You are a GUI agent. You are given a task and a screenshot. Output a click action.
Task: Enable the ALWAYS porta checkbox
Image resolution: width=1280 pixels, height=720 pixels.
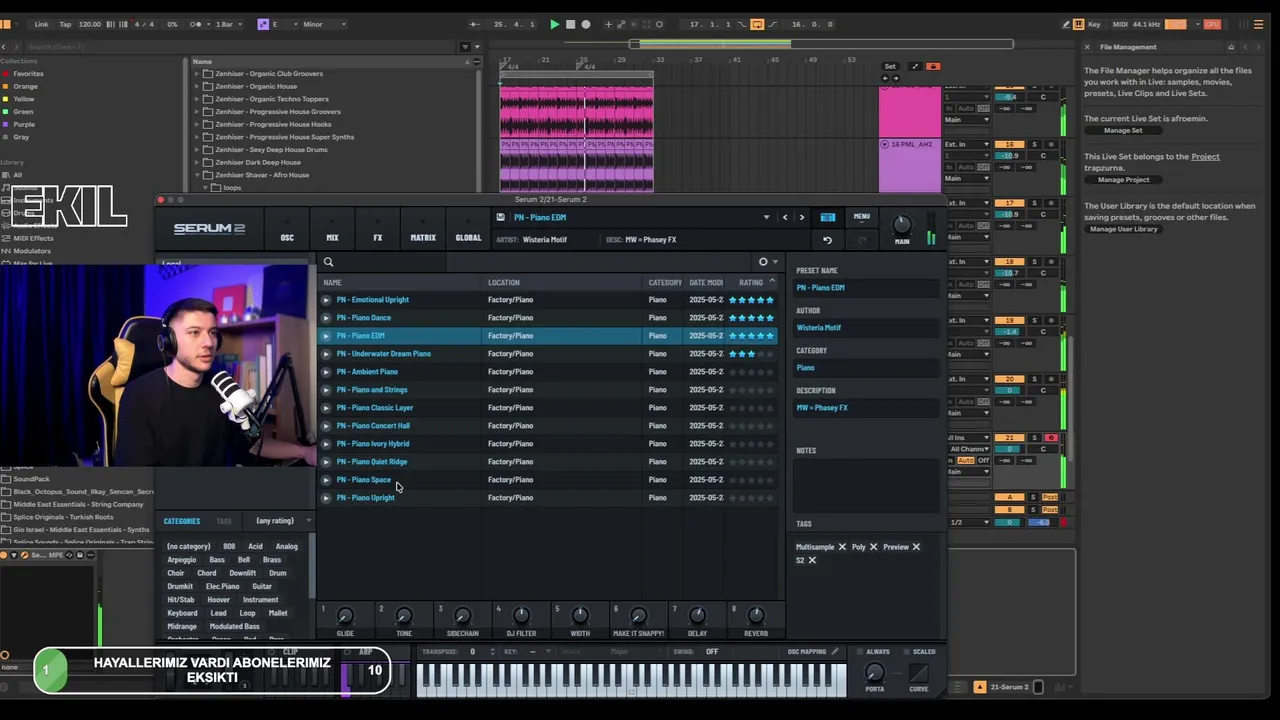click(x=861, y=652)
